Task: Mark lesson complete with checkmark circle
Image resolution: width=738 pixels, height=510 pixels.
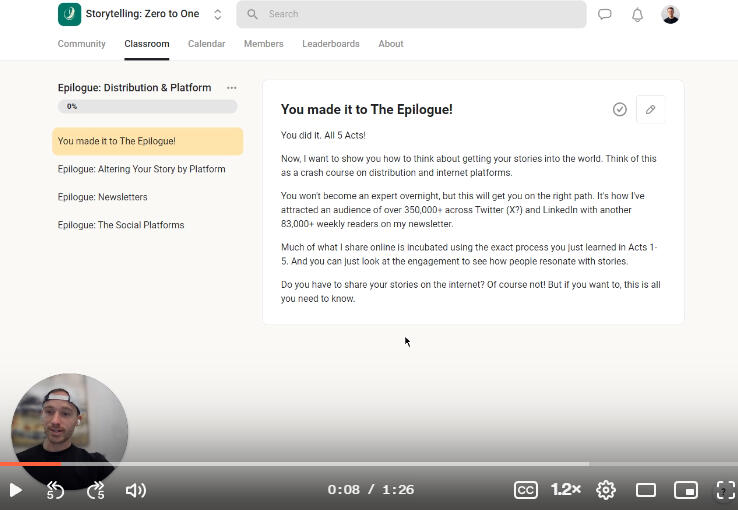Action: pos(620,109)
